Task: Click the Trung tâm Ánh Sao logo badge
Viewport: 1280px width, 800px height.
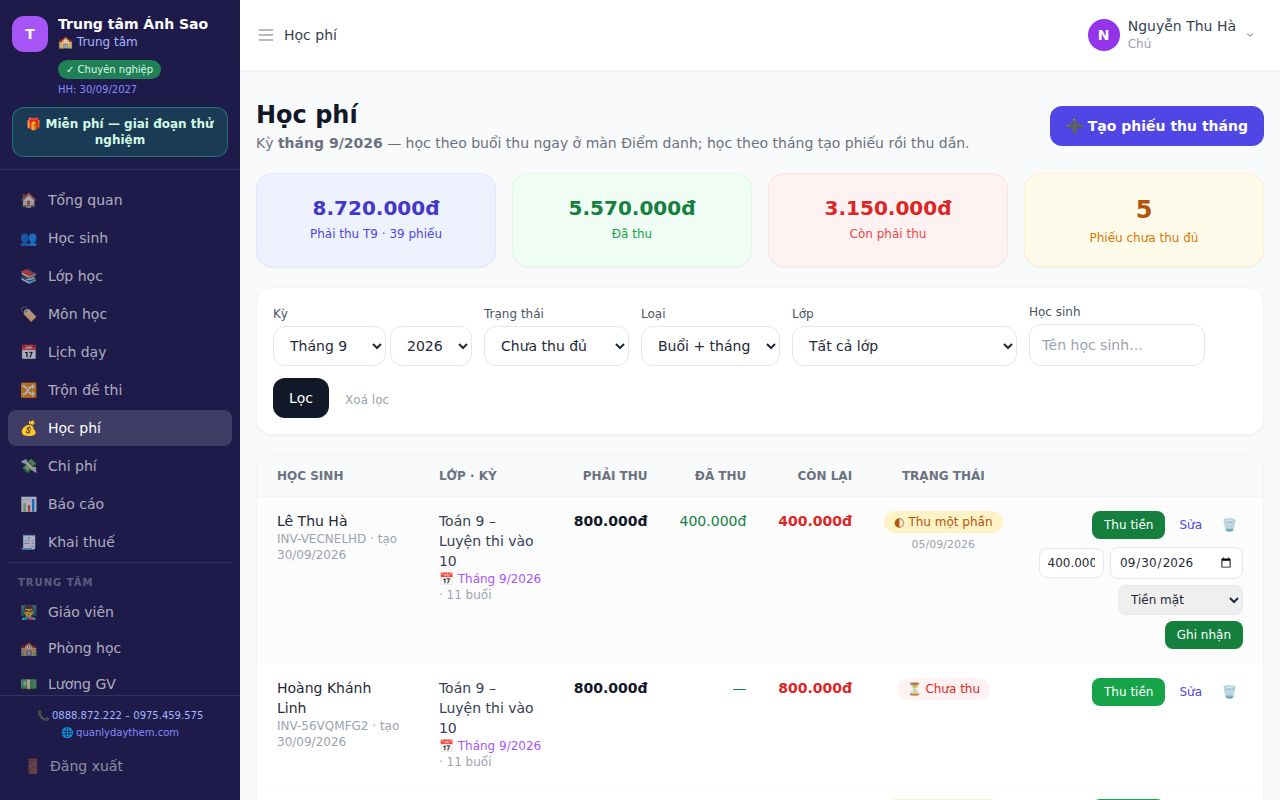Action: pyautogui.click(x=30, y=34)
